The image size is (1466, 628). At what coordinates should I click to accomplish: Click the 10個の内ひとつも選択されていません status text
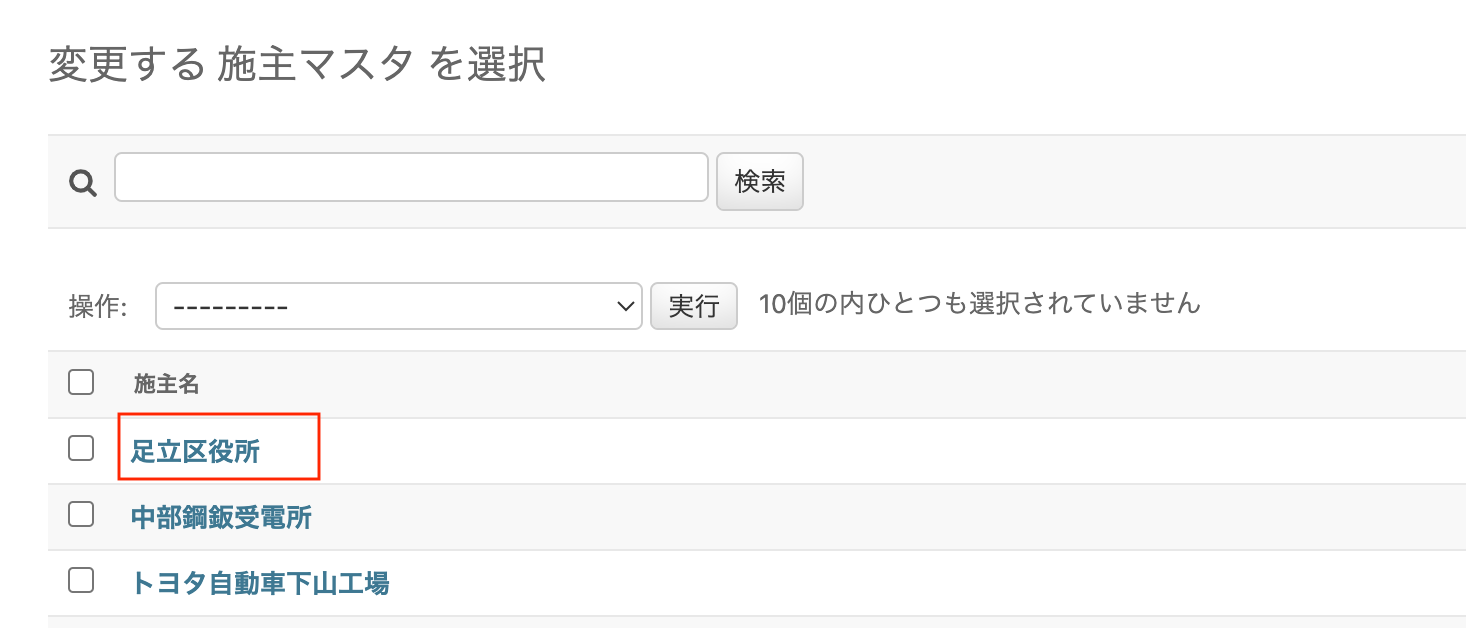pos(979,303)
